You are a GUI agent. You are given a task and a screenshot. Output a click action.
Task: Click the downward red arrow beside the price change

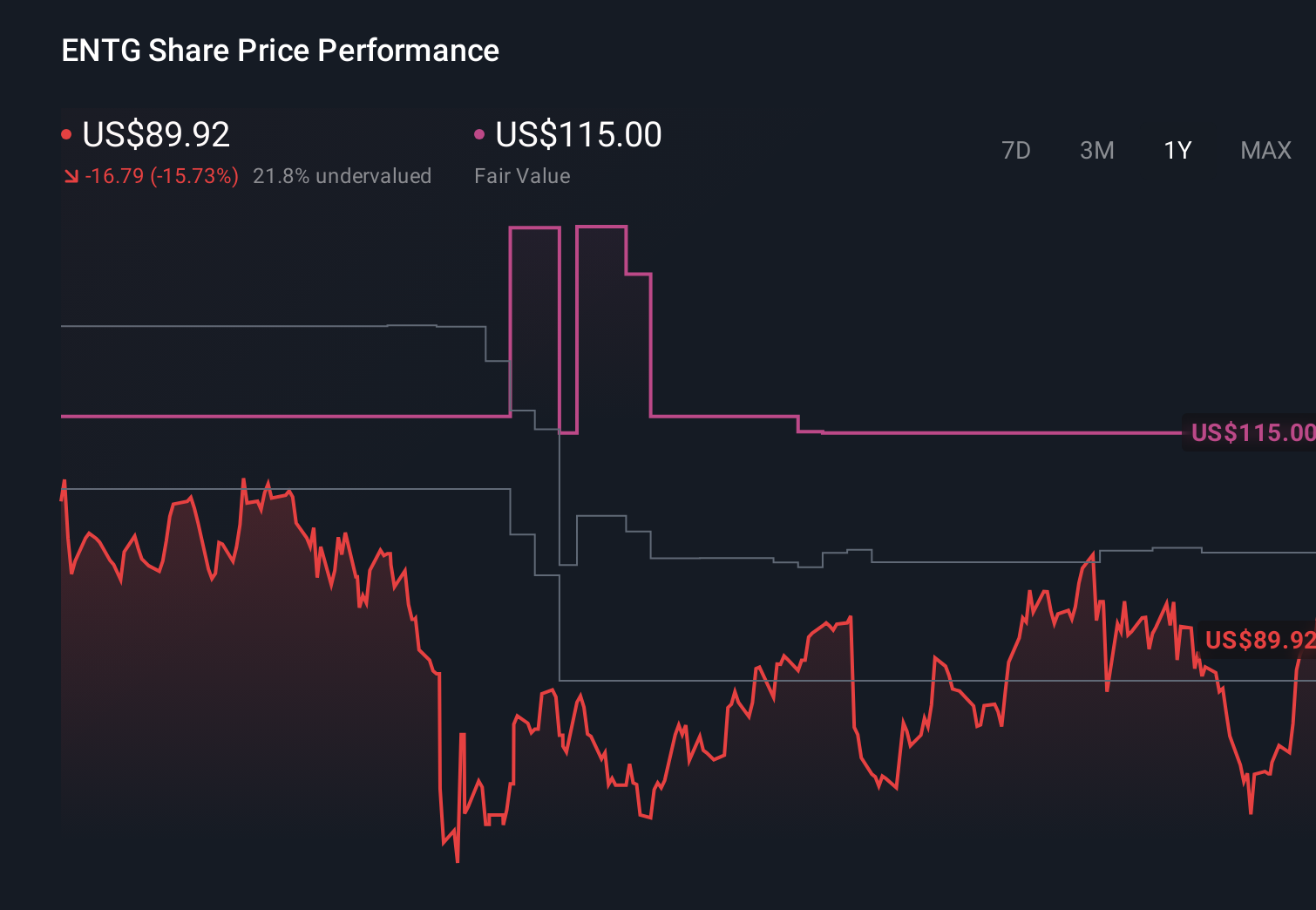[x=73, y=175]
